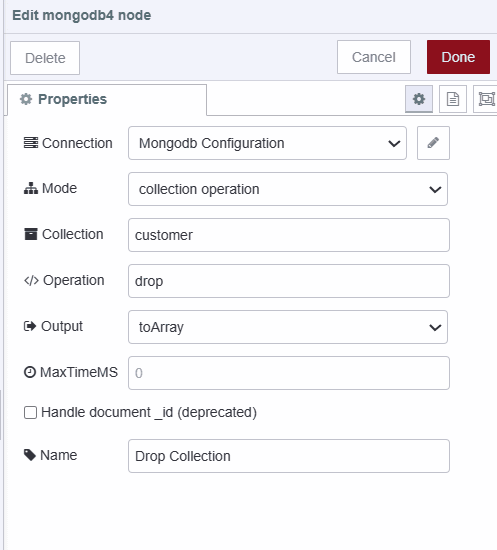497x550 pixels.
Task: Open node appearance settings icon
Action: pos(486,99)
